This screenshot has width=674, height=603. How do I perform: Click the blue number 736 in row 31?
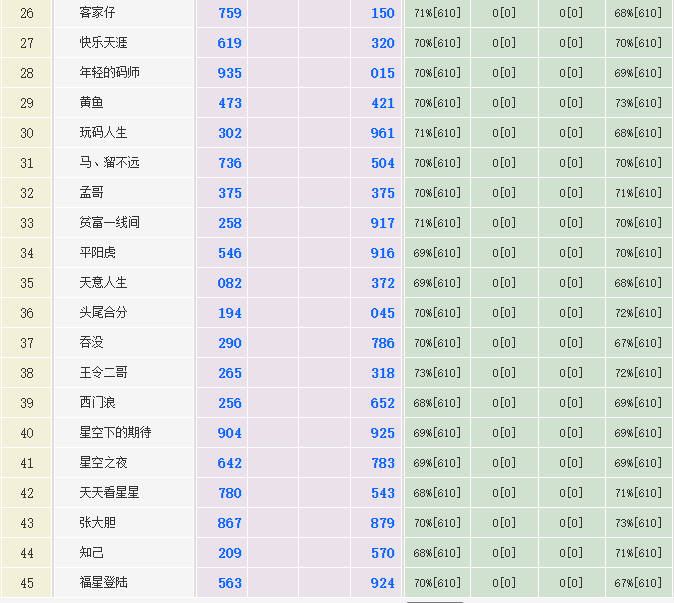[x=230, y=163]
